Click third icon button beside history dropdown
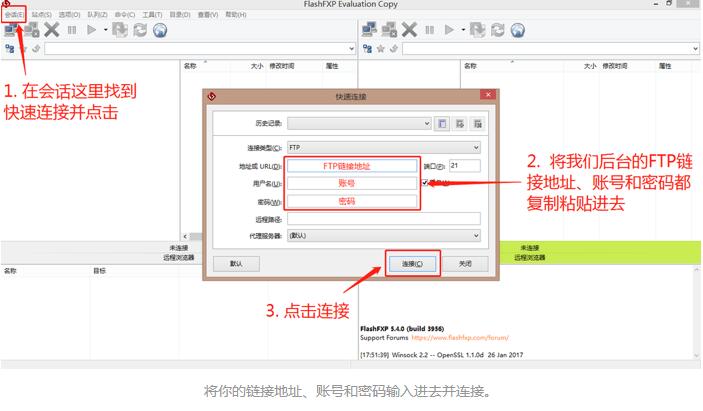Screen dimensions: 703x411 477,124
